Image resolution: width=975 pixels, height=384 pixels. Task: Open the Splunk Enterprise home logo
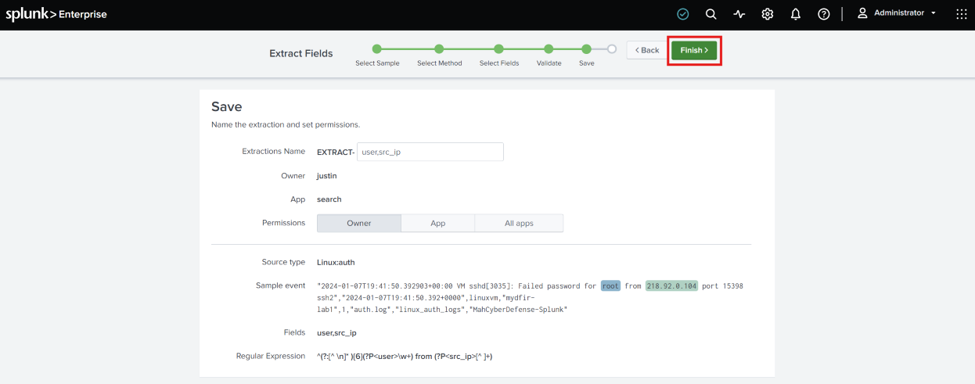click(x=56, y=14)
